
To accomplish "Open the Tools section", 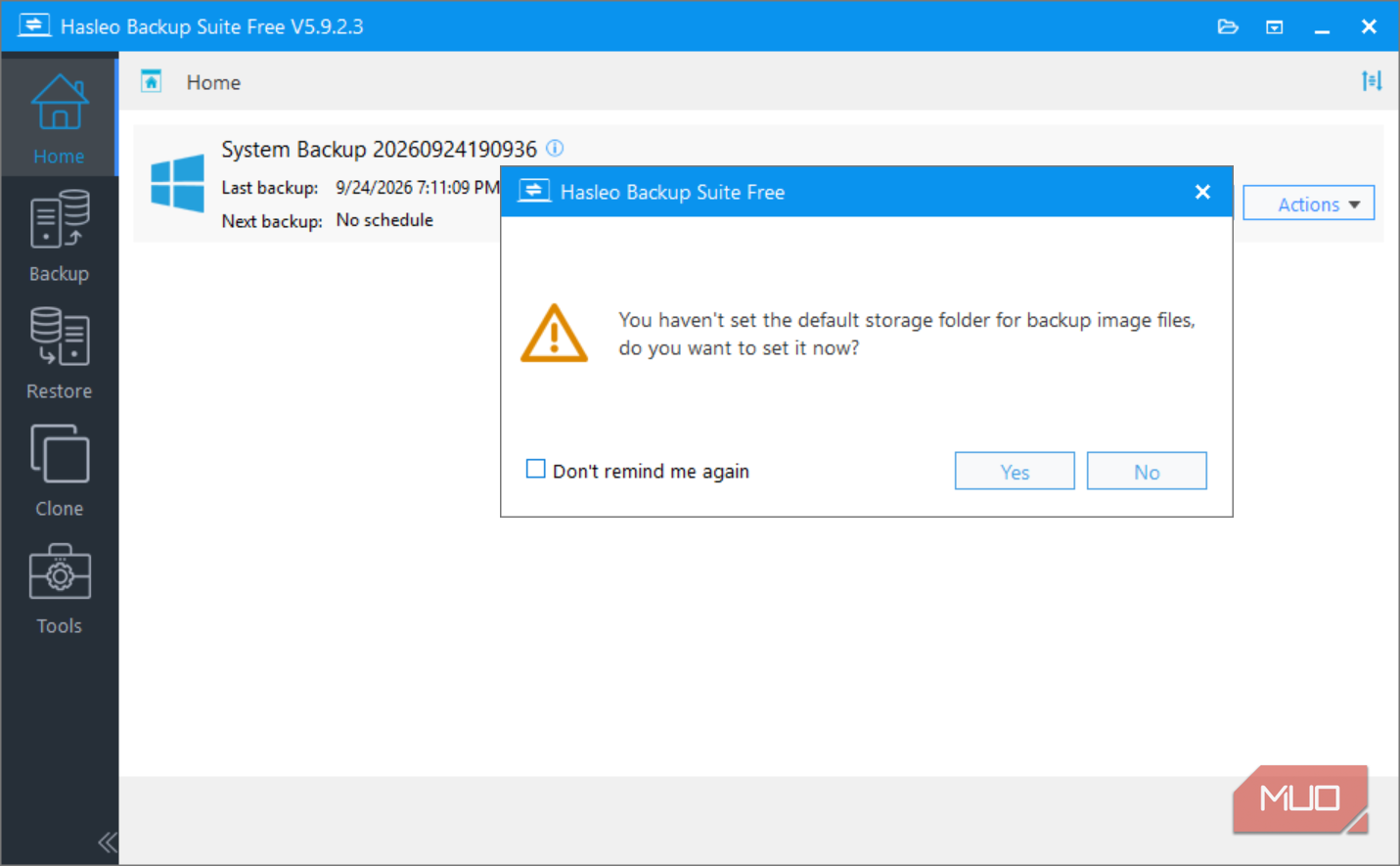I will (59, 588).
